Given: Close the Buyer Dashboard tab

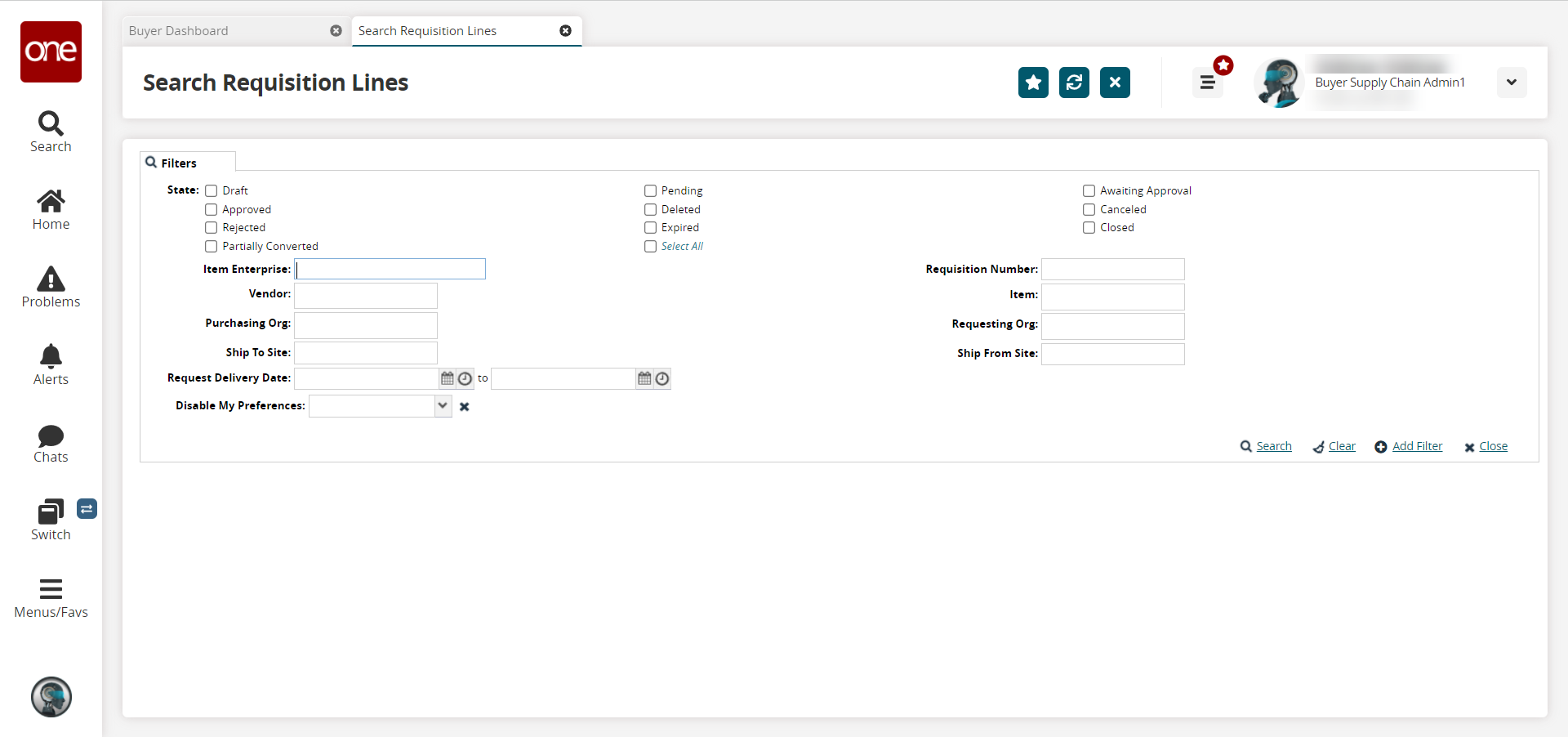Looking at the screenshot, I should (x=336, y=31).
